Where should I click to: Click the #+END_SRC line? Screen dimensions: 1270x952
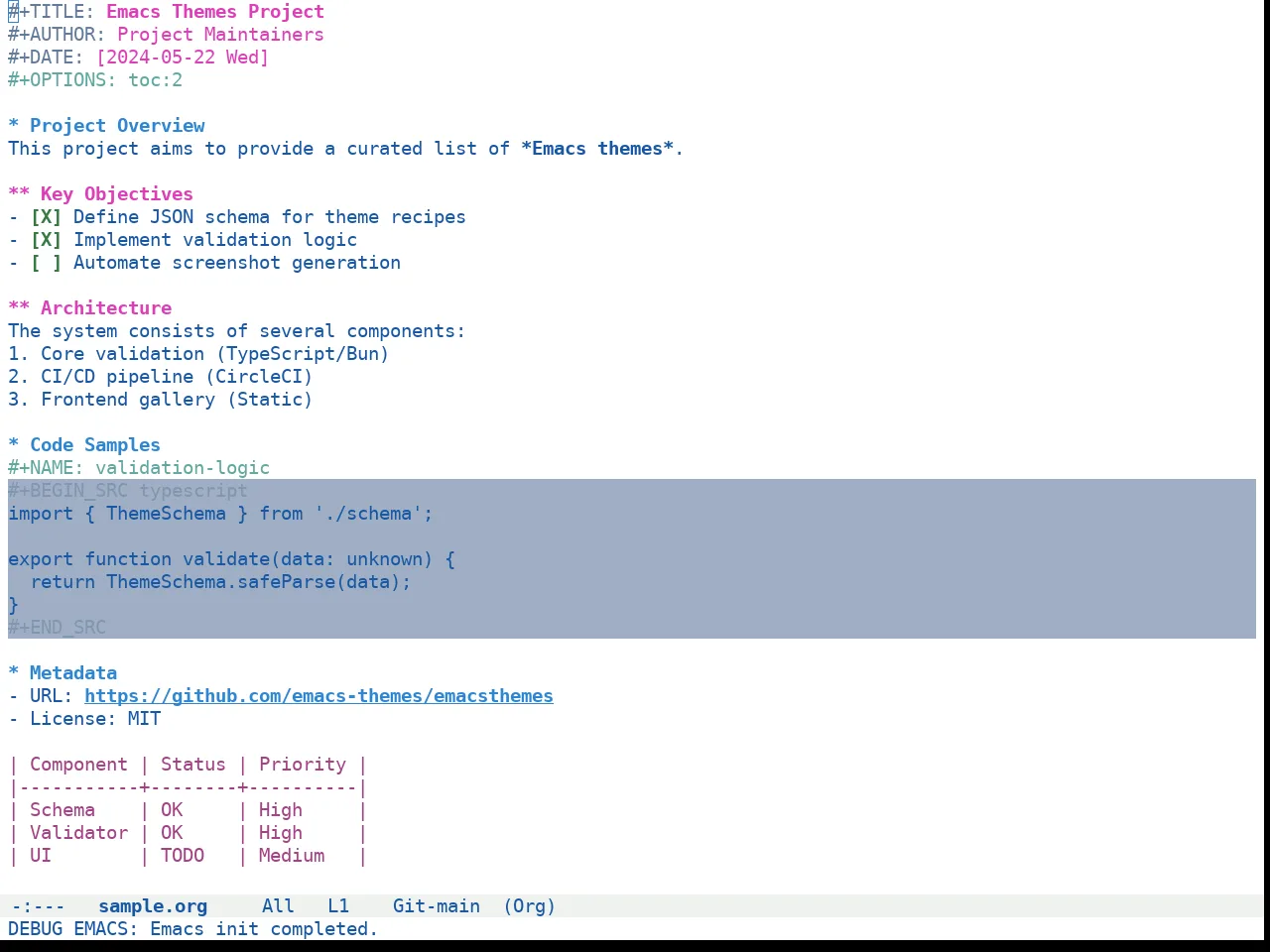(57, 628)
